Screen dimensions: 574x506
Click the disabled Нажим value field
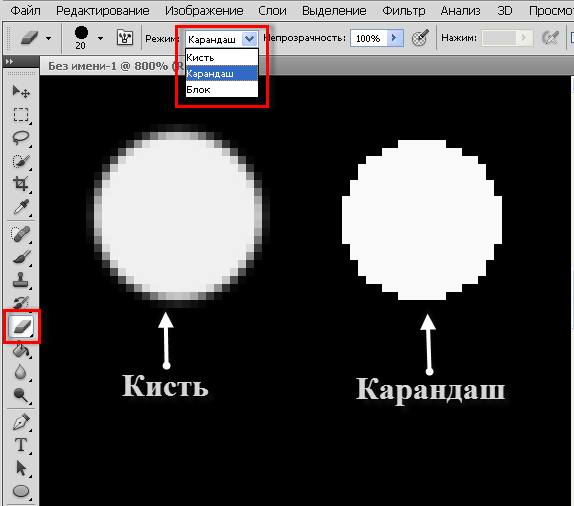[x=499, y=38]
